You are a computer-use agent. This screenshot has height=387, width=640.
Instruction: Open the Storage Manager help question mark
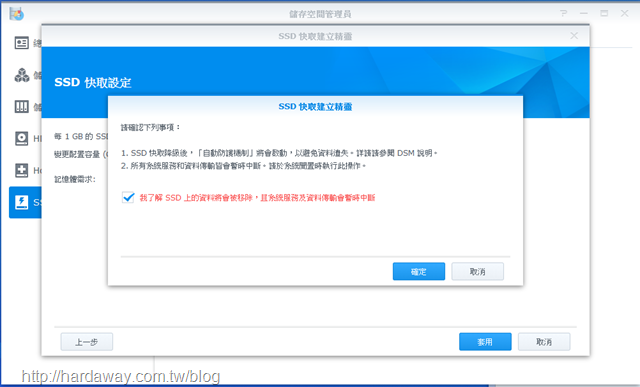(564, 13)
